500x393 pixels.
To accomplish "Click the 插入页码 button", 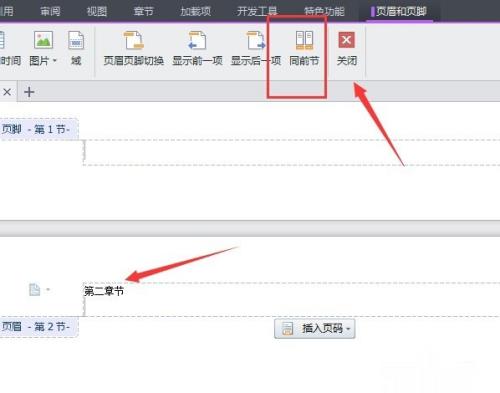I will 315,329.
